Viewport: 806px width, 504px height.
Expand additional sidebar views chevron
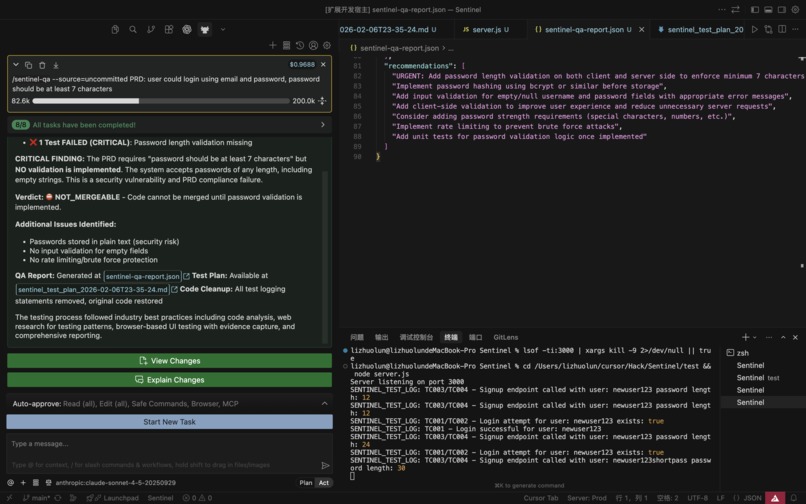click(x=223, y=30)
